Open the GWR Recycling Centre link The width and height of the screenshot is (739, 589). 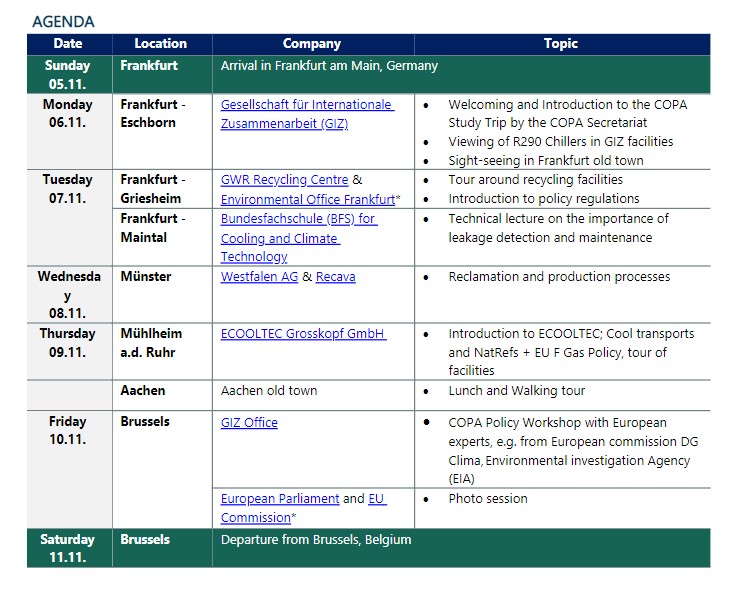click(x=284, y=180)
